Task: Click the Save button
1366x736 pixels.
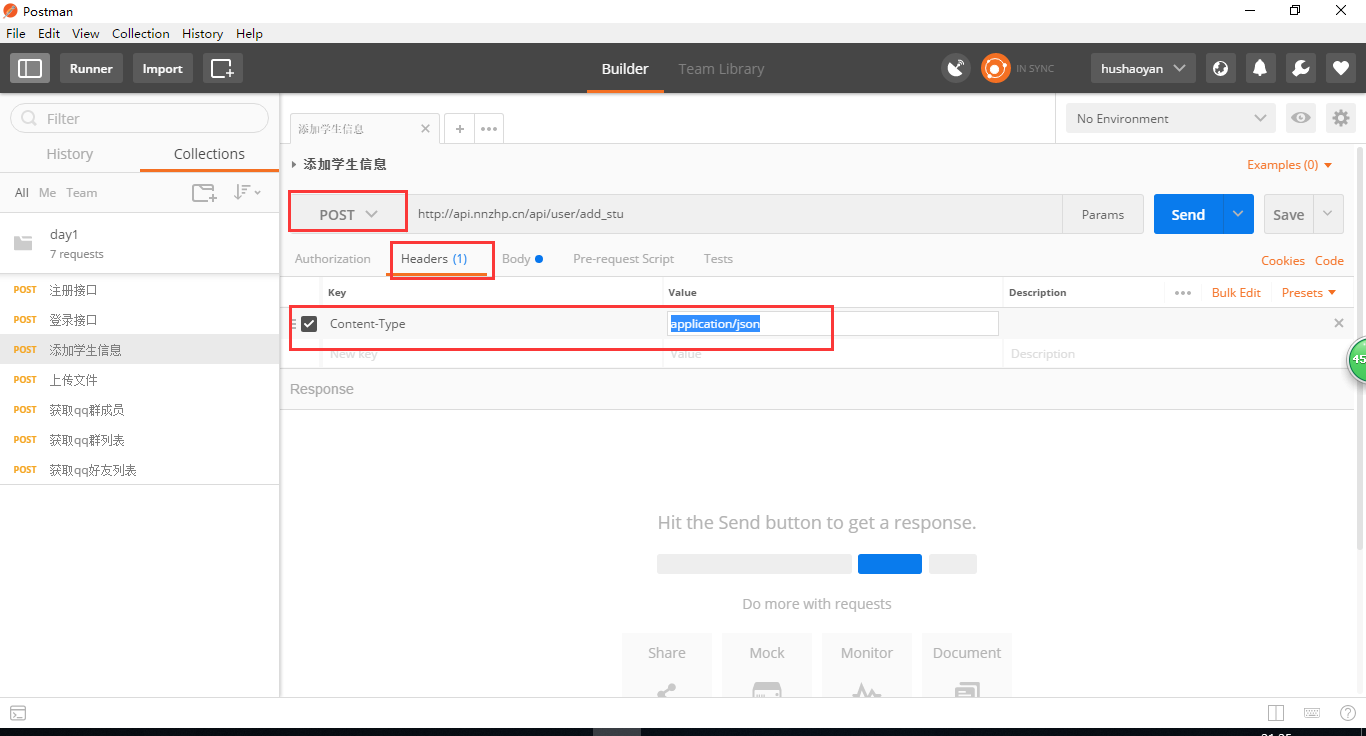Action: point(1288,214)
